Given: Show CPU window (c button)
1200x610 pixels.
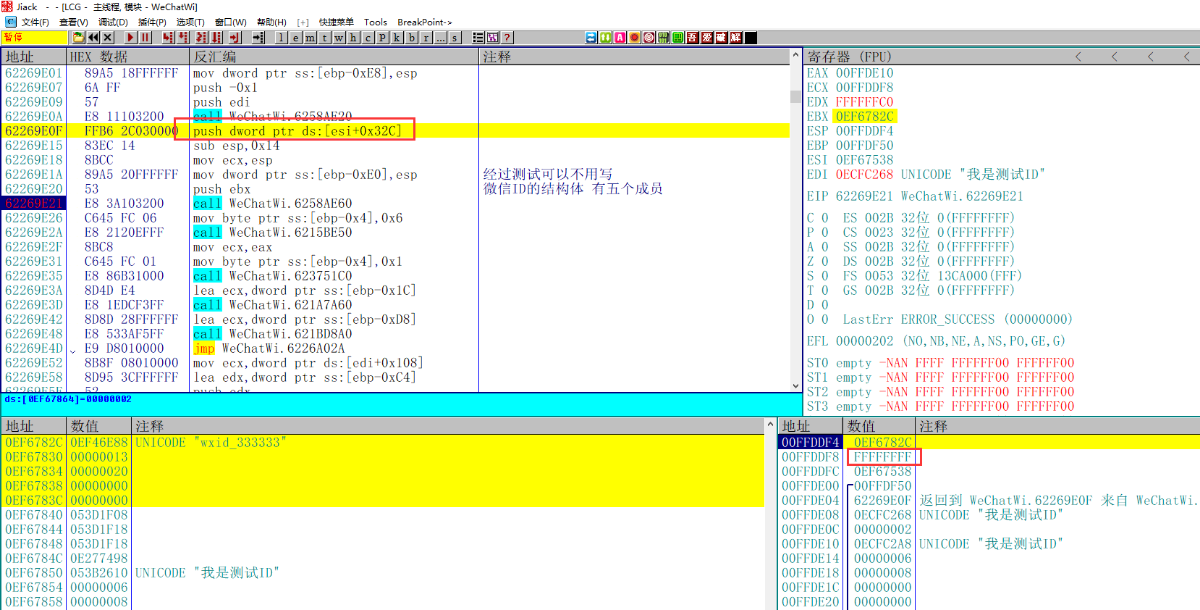Looking at the screenshot, I should pos(368,38).
